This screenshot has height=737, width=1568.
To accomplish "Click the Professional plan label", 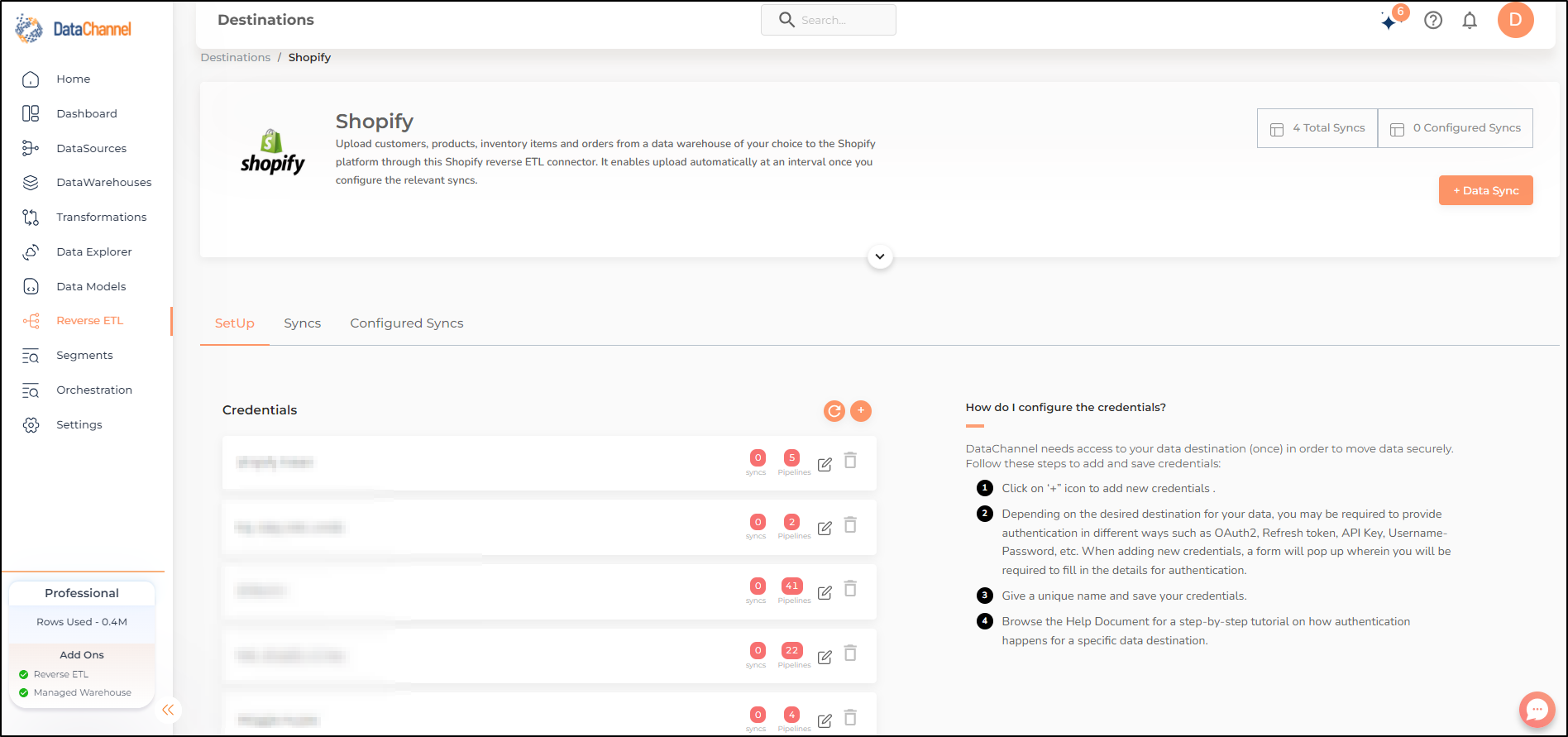I will [82, 593].
